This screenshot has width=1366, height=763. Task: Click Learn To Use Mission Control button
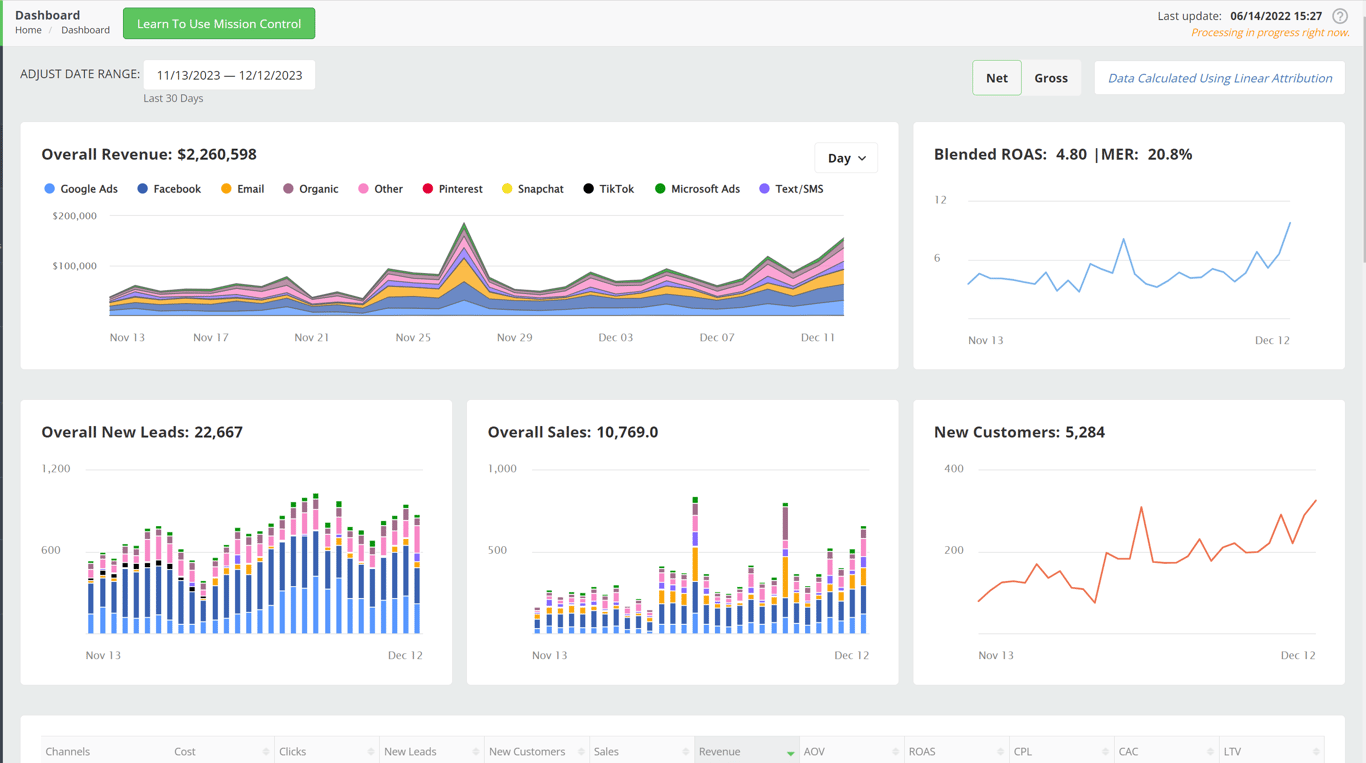click(x=219, y=24)
